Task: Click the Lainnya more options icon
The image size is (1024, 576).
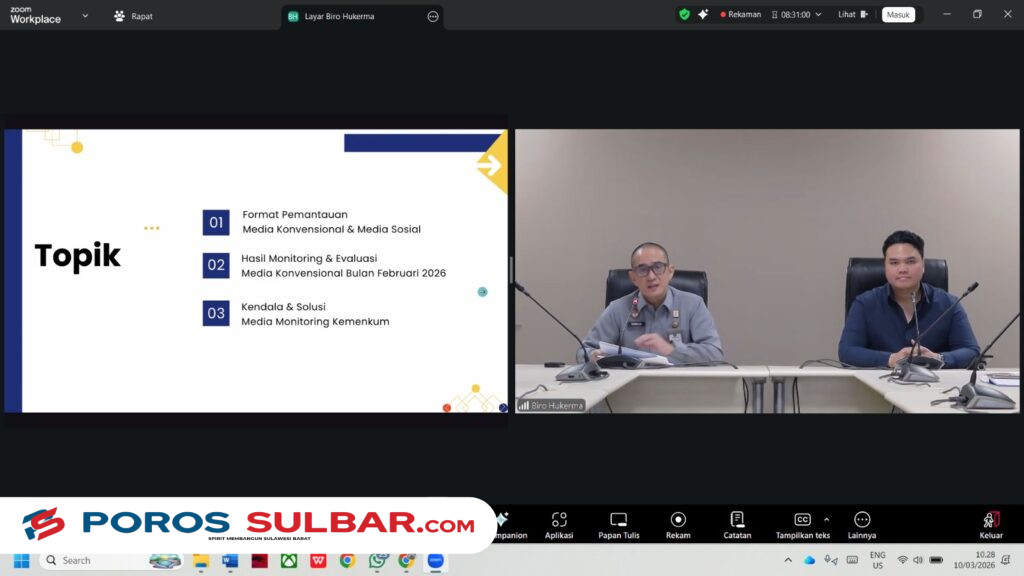Action: point(861,524)
